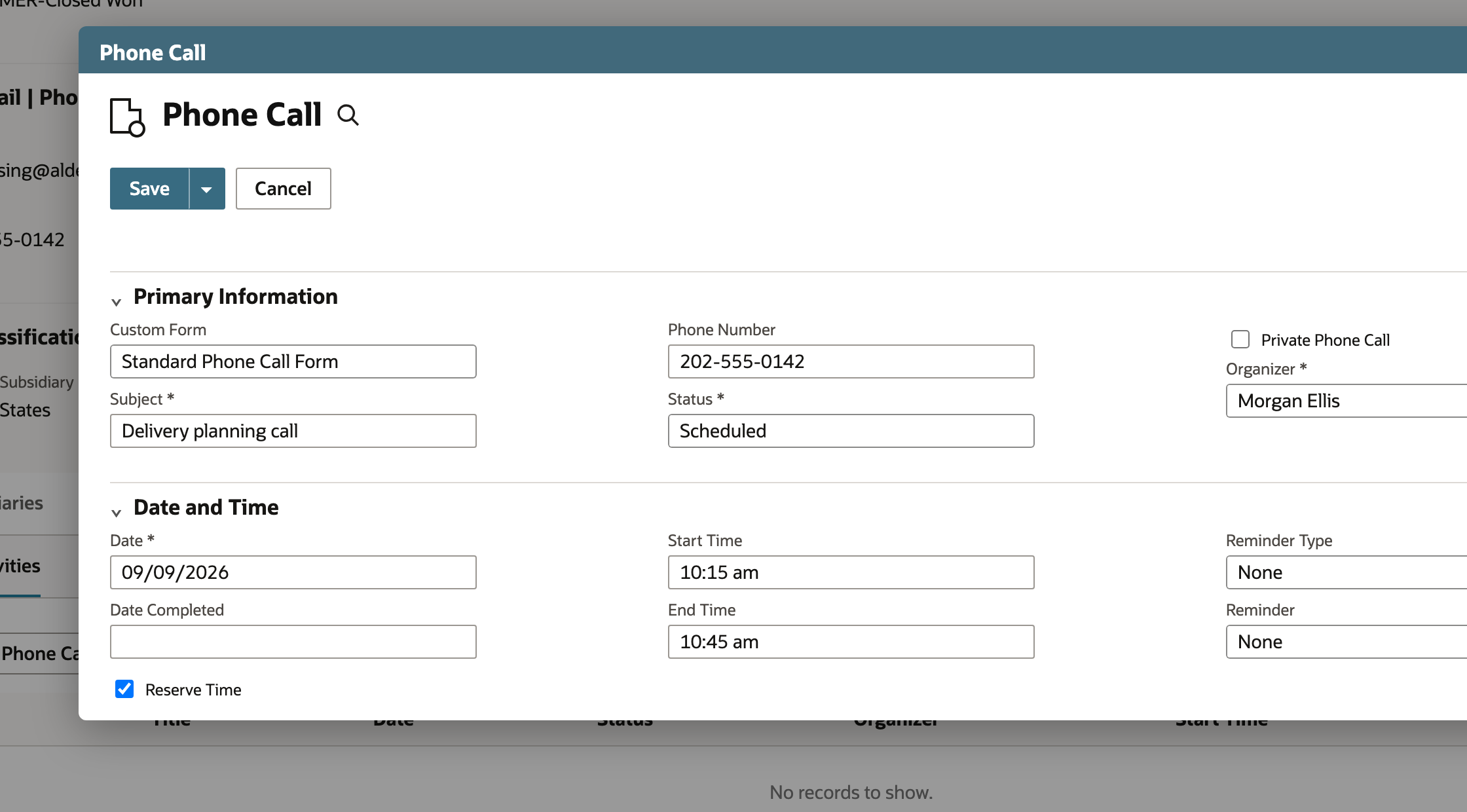
Task: Open the Reminder dropdown
Action: pos(1346,642)
